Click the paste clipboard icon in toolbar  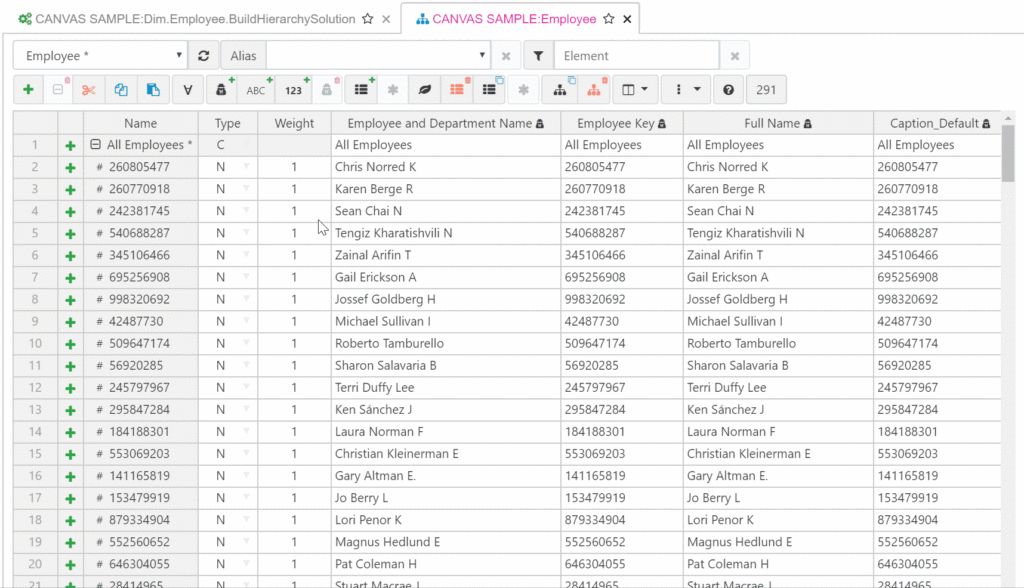point(153,90)
